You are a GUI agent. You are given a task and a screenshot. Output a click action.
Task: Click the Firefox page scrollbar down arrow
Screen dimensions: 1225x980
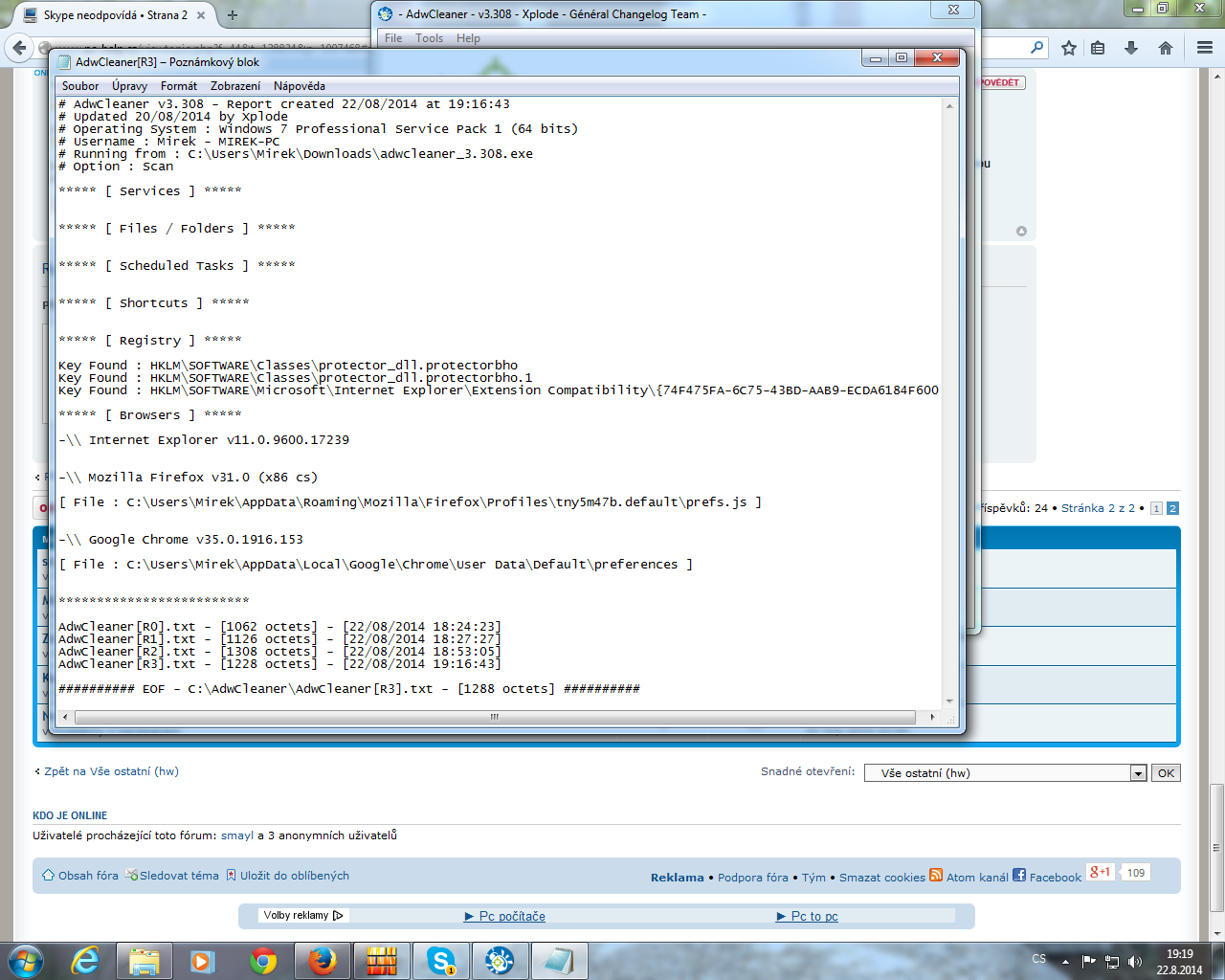click(1216, 933)
